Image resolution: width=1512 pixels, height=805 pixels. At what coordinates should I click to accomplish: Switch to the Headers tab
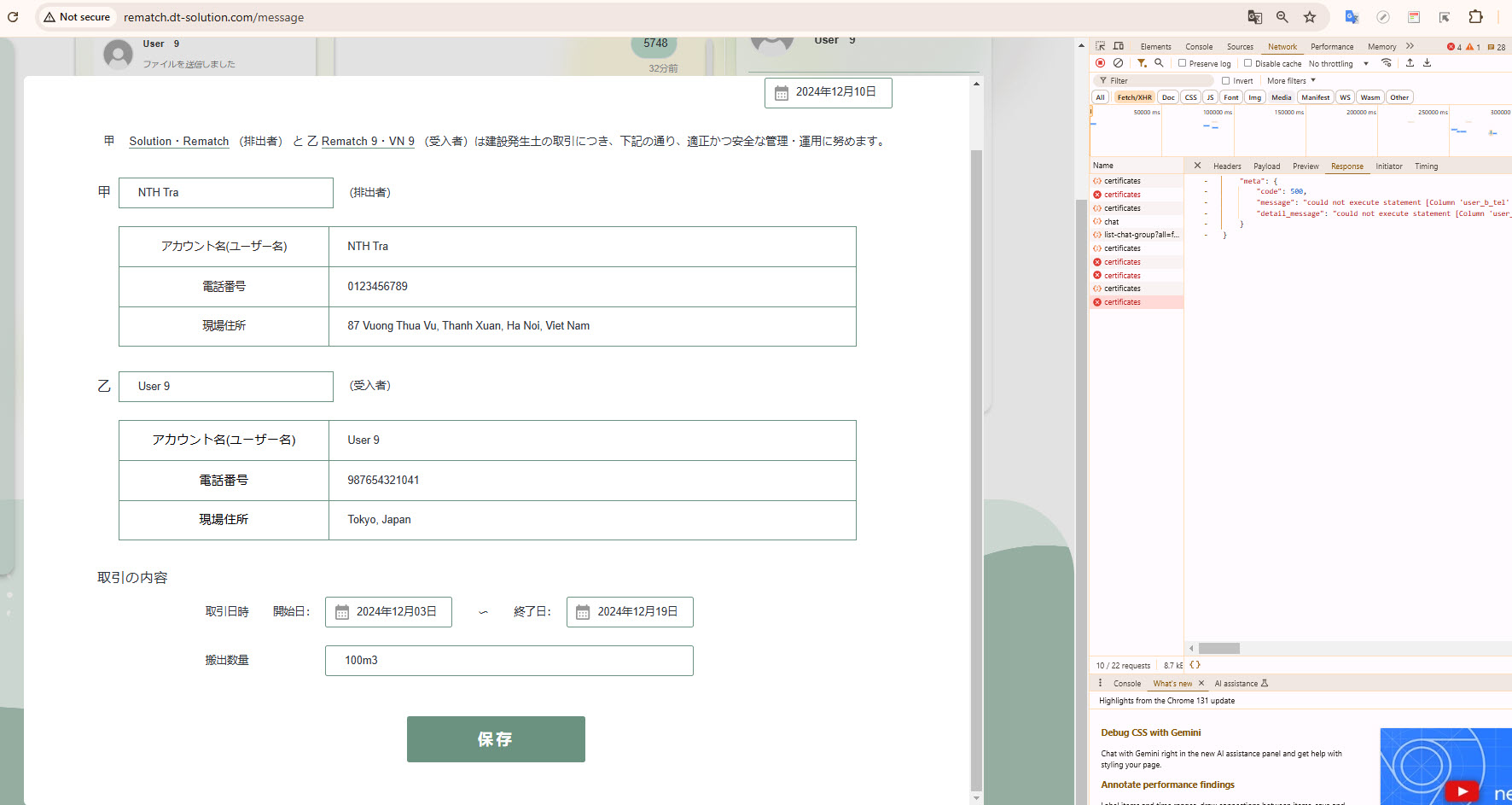[1227, 166]
